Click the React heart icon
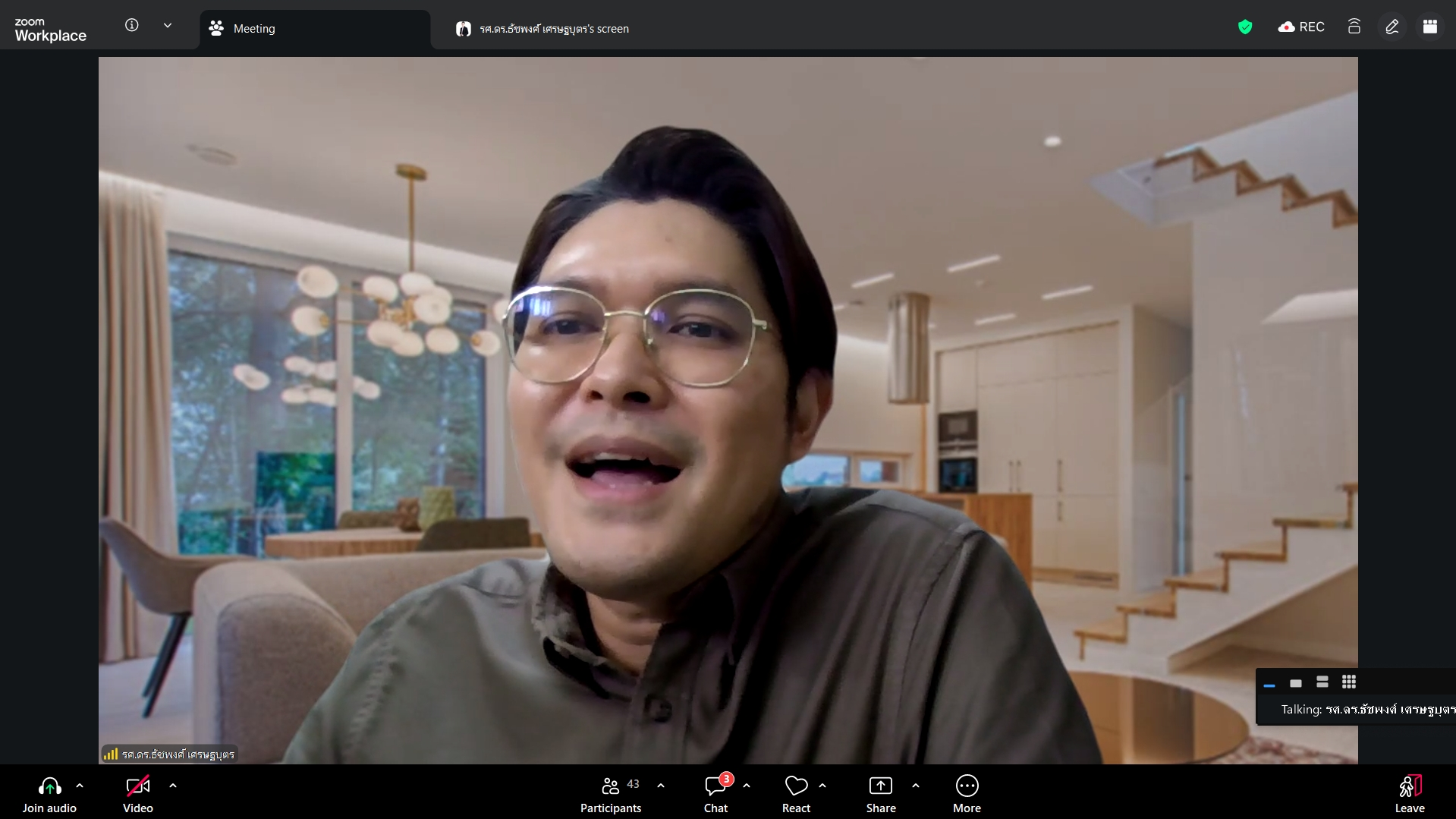The height and width of the screenshot is (819, 1456). click(796, 787)
